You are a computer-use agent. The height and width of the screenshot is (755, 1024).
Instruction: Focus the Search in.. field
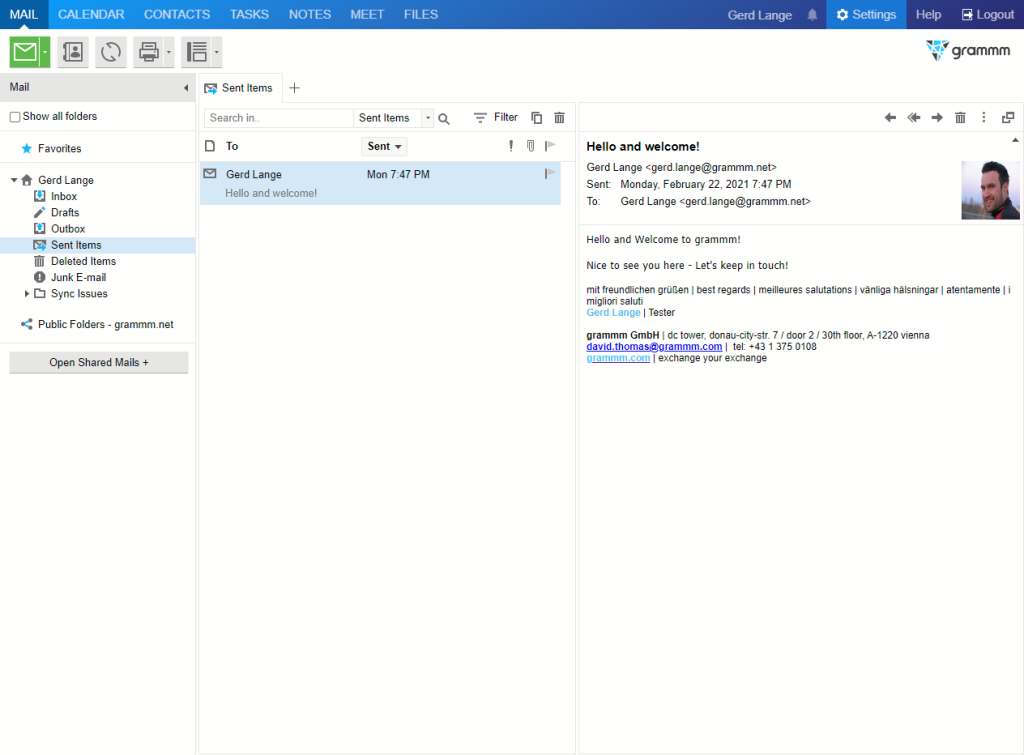pyautogui.click(x=278, y=118)
